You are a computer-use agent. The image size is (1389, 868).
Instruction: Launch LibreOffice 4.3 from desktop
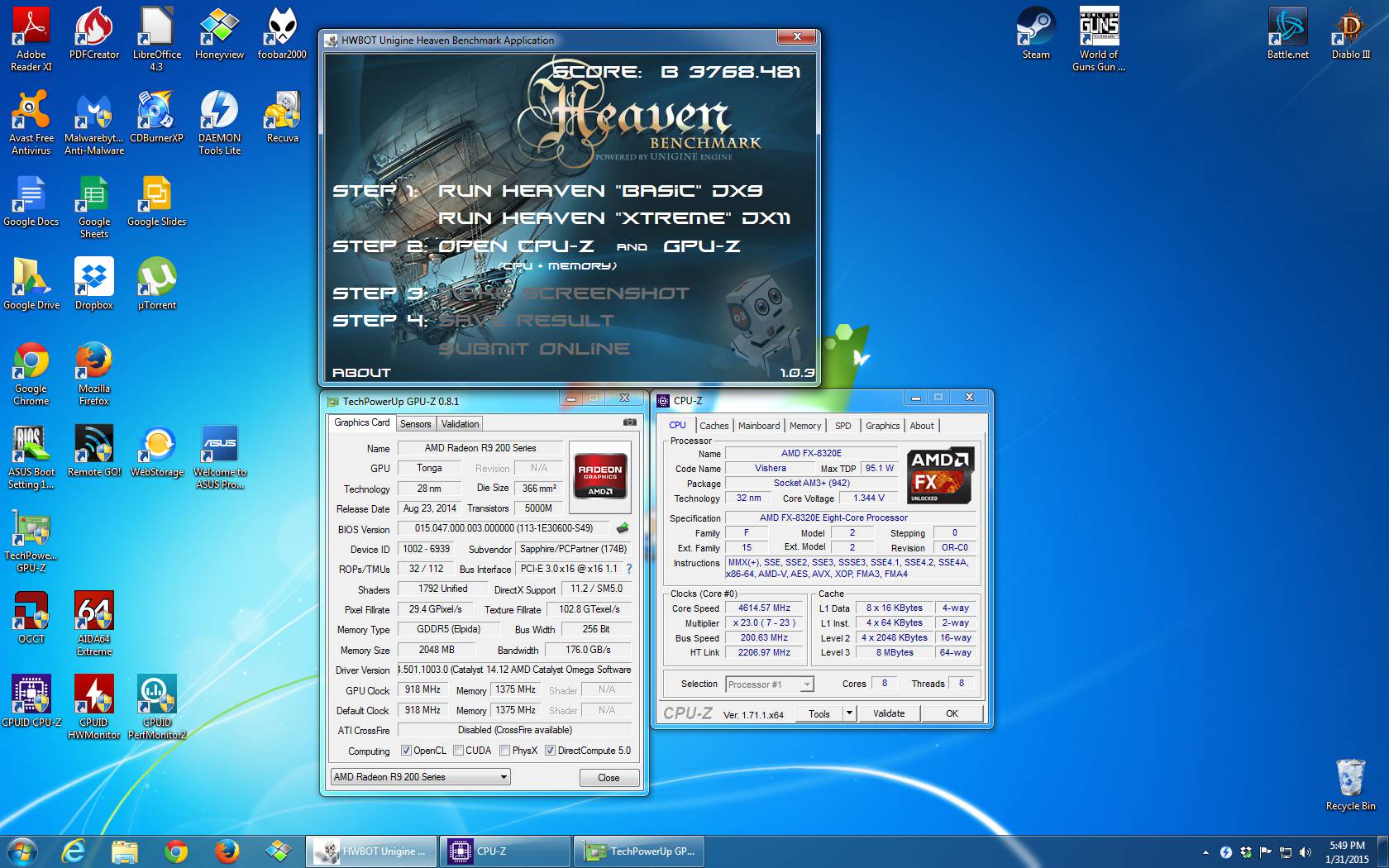[156, 39]
